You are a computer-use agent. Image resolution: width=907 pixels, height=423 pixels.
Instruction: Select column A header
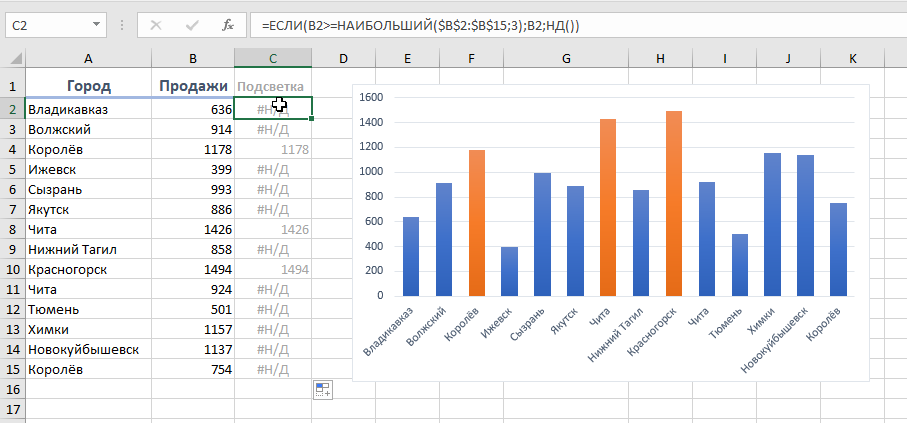[88, 58]
